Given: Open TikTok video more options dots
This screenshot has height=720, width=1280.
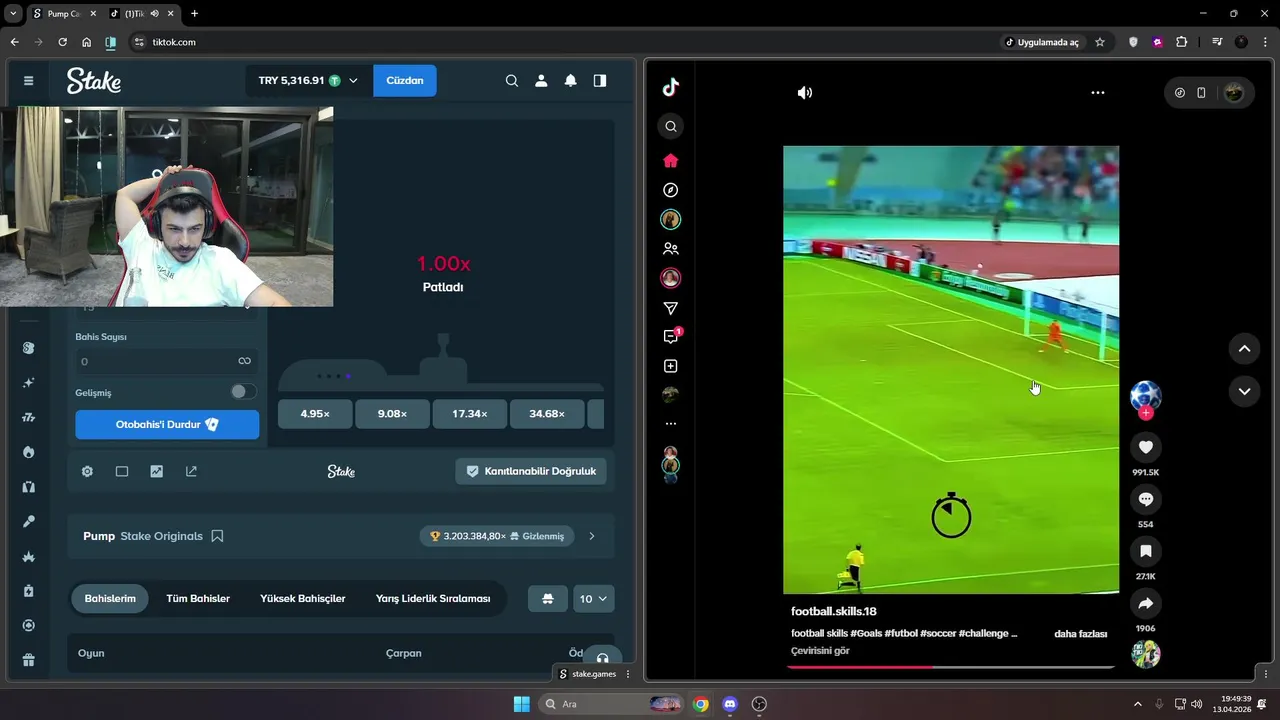Looking at the screenshot, I should [1098, 92].
